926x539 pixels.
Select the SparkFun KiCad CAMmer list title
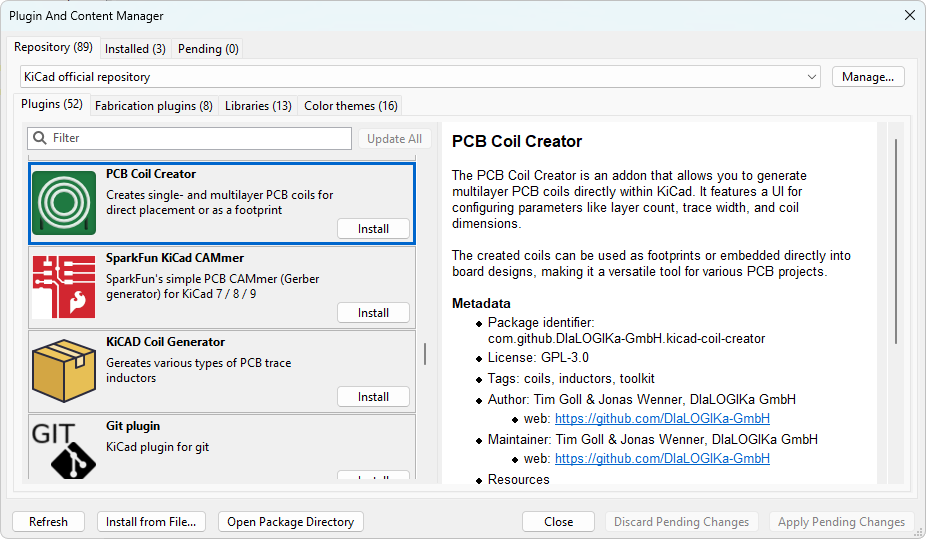click(175, 258)
